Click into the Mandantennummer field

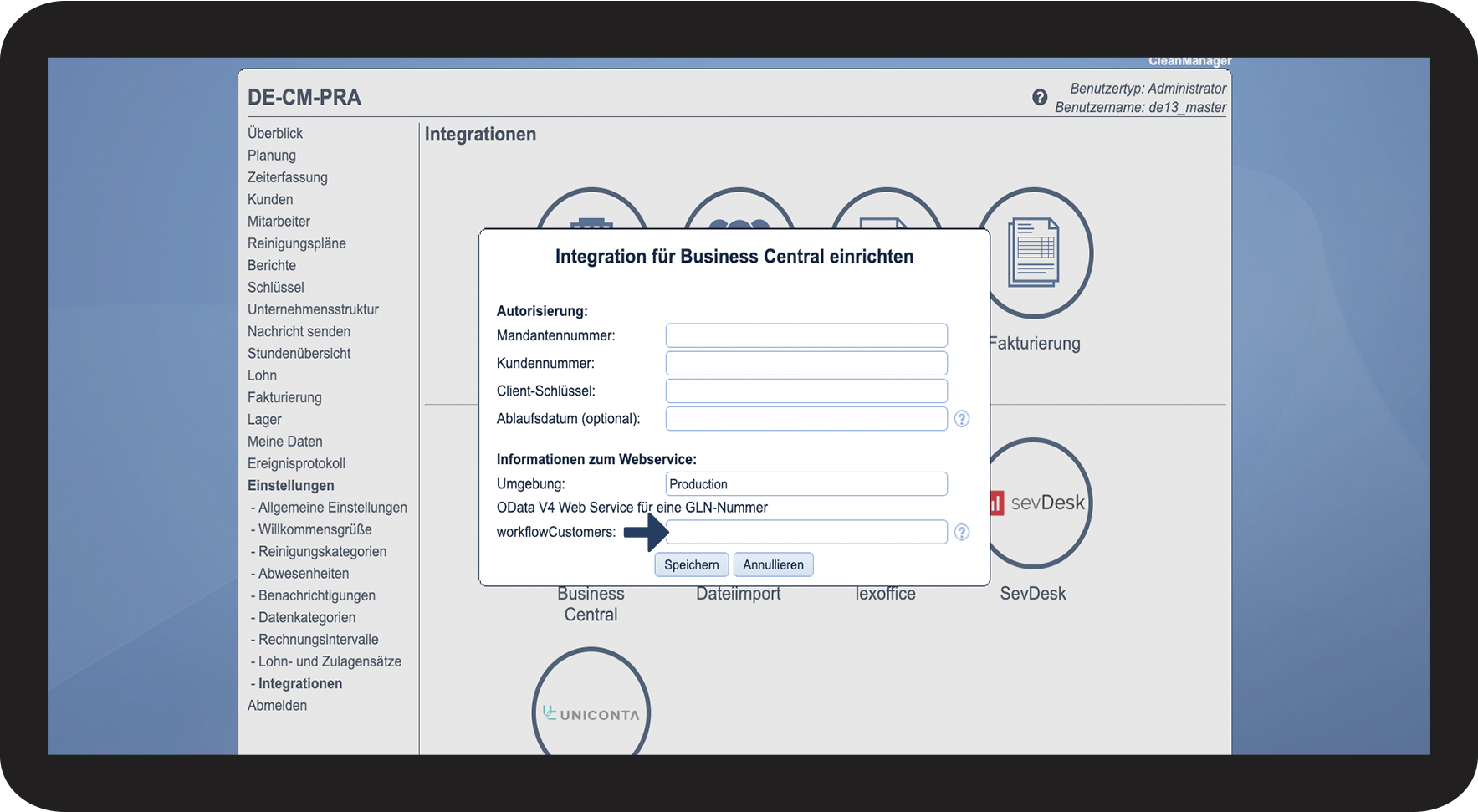(x=806, y=335)
